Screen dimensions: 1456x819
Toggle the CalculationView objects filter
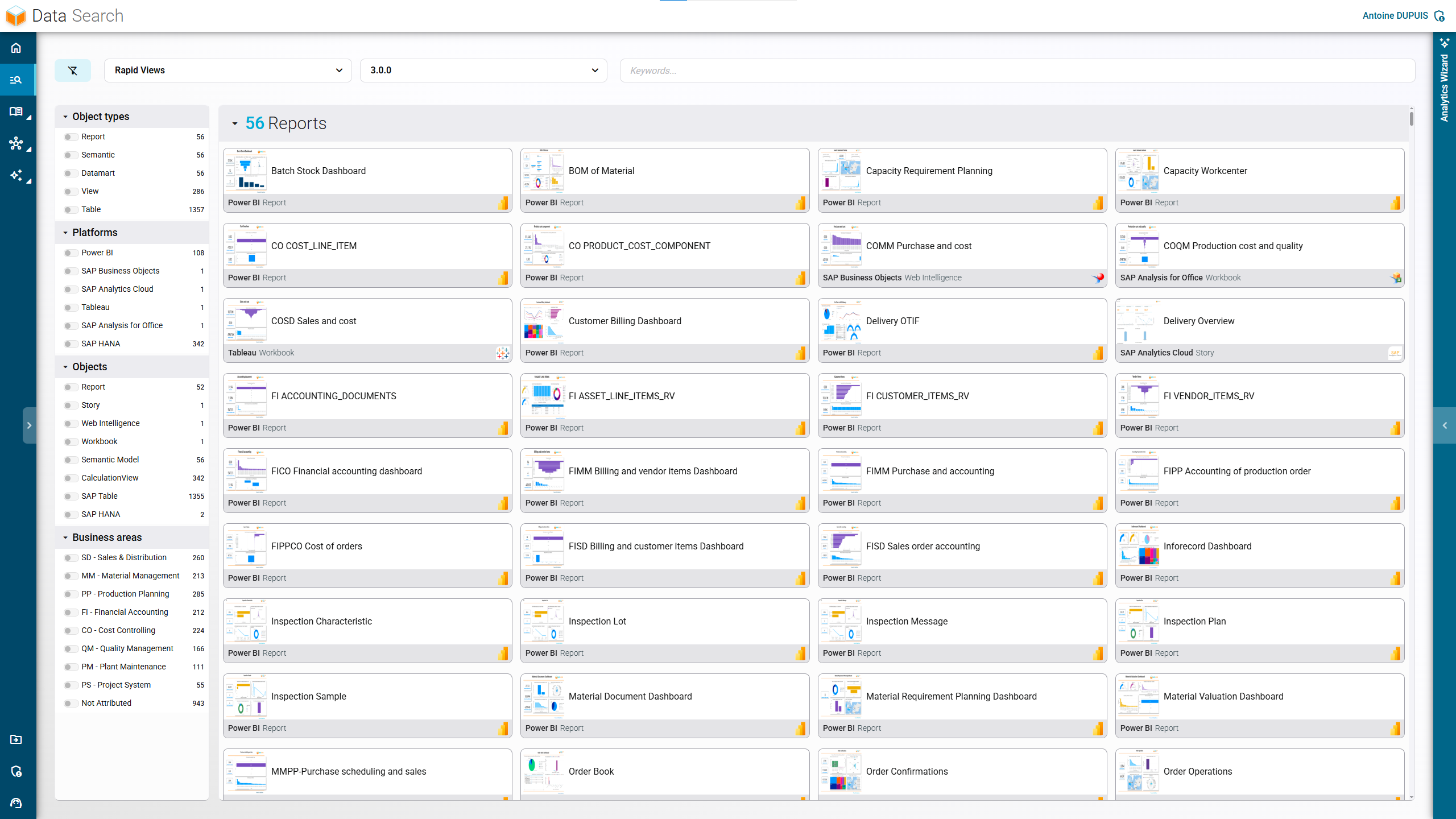click(71, 478)
